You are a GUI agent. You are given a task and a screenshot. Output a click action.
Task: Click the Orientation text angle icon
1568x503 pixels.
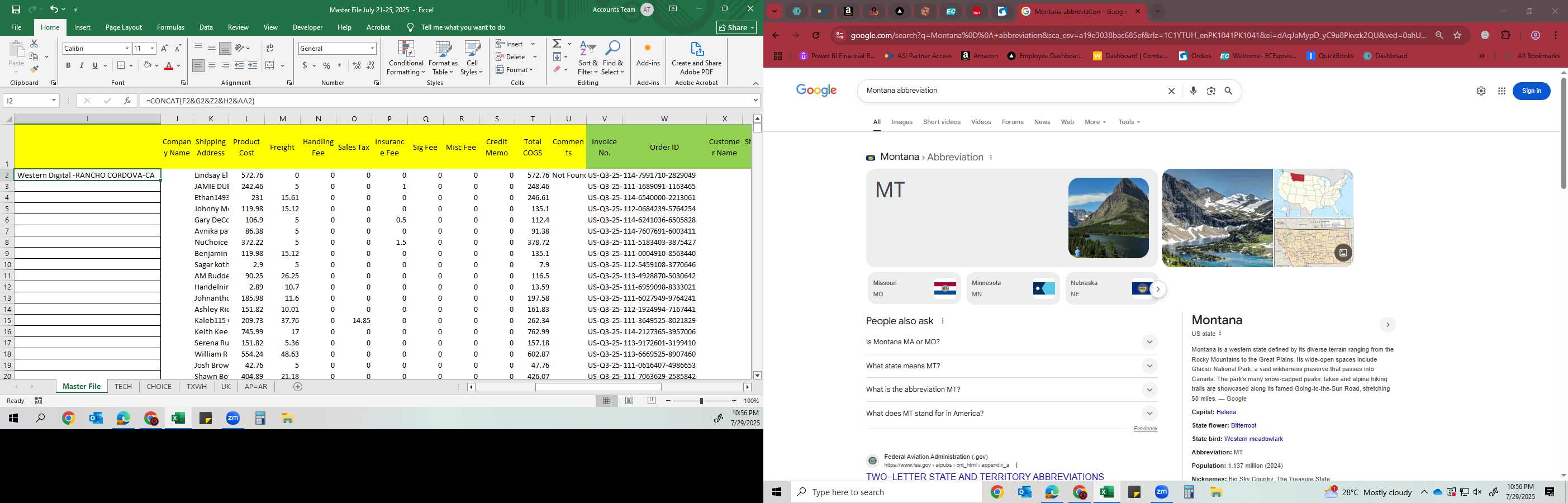click(240, 48)
